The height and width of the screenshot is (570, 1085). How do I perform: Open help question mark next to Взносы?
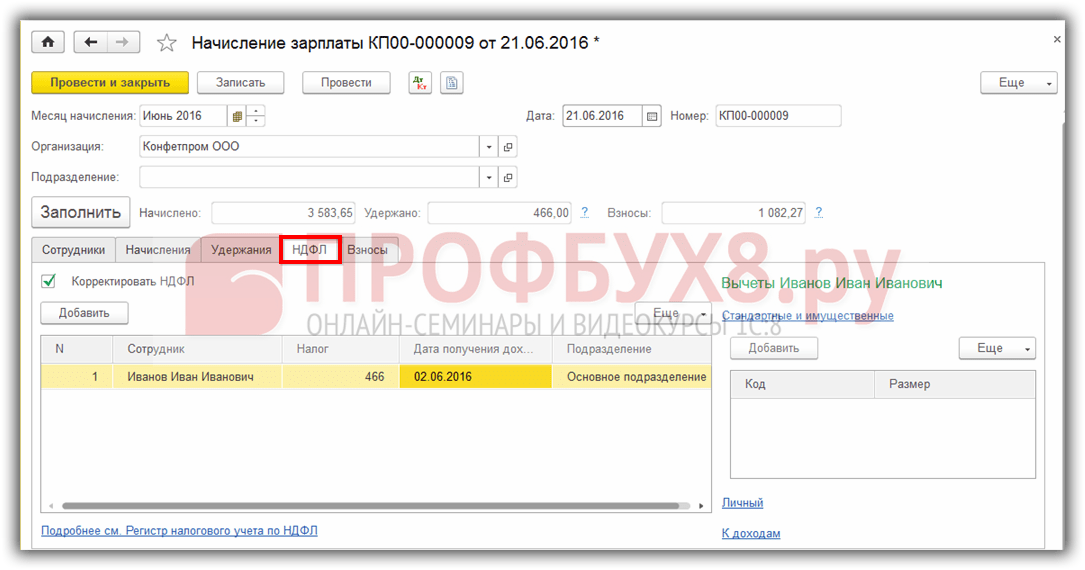[x=819, y=212]
